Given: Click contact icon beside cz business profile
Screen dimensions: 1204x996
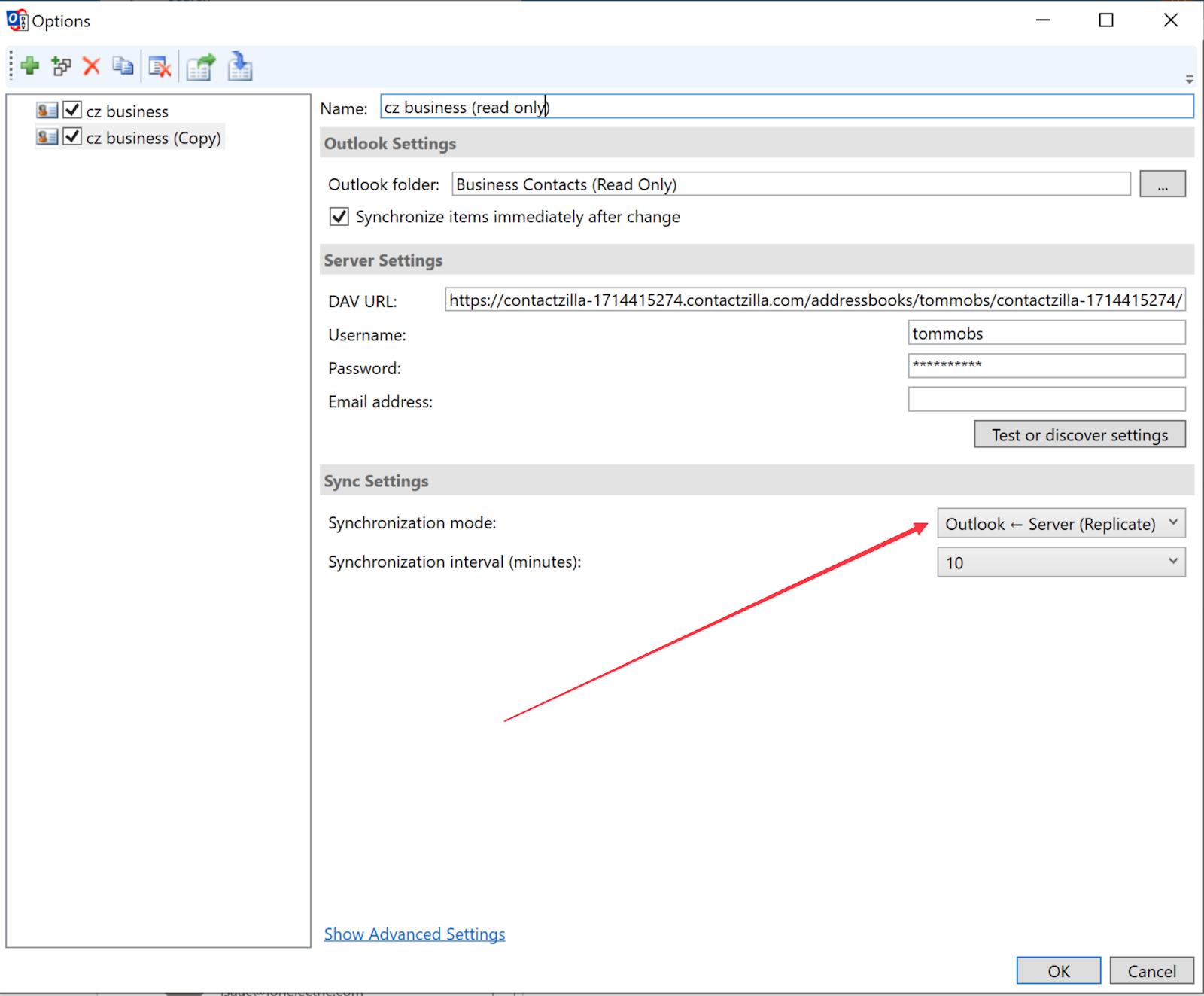Looking at the screenshot, I should 47,111.
